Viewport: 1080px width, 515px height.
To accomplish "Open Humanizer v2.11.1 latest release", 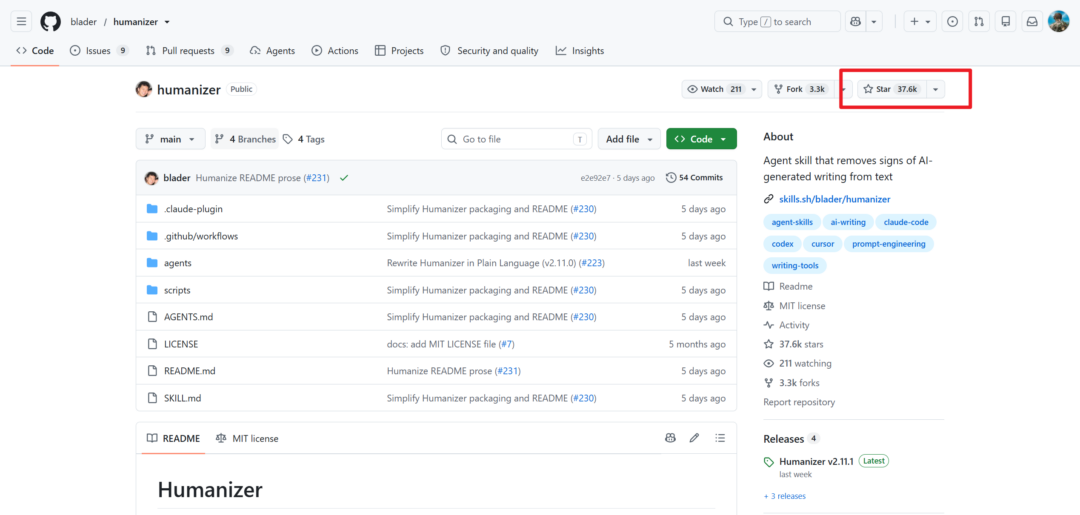I will (816, 461).
